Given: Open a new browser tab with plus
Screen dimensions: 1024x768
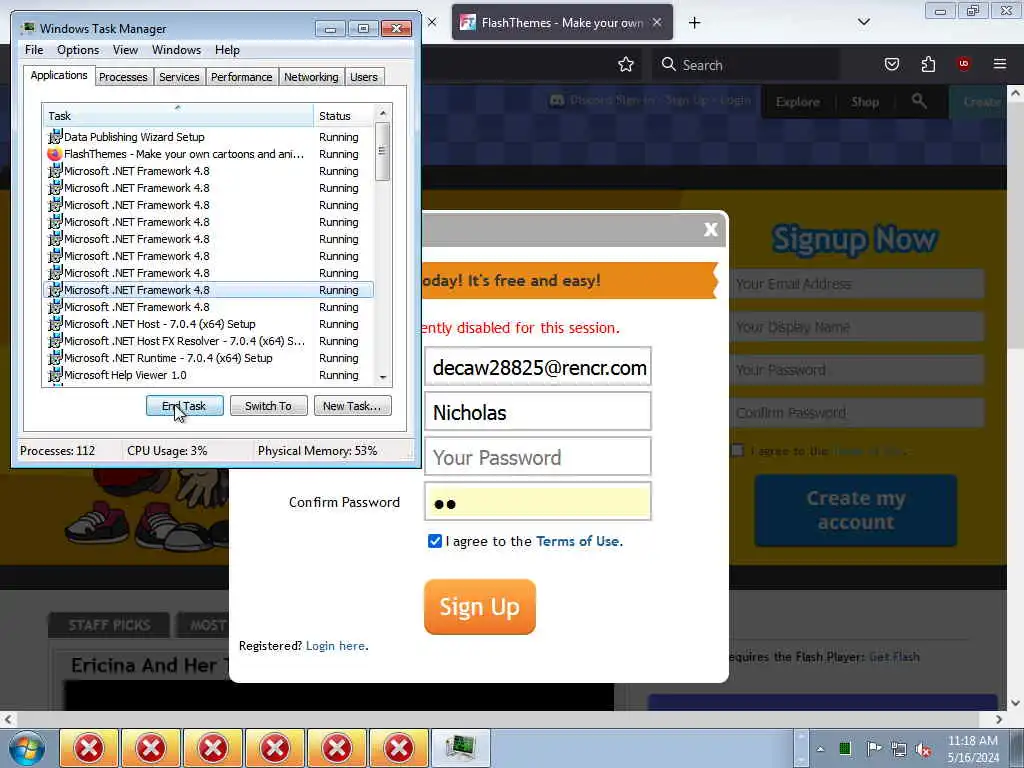Looking at the screenshot, I should [694, 23].
